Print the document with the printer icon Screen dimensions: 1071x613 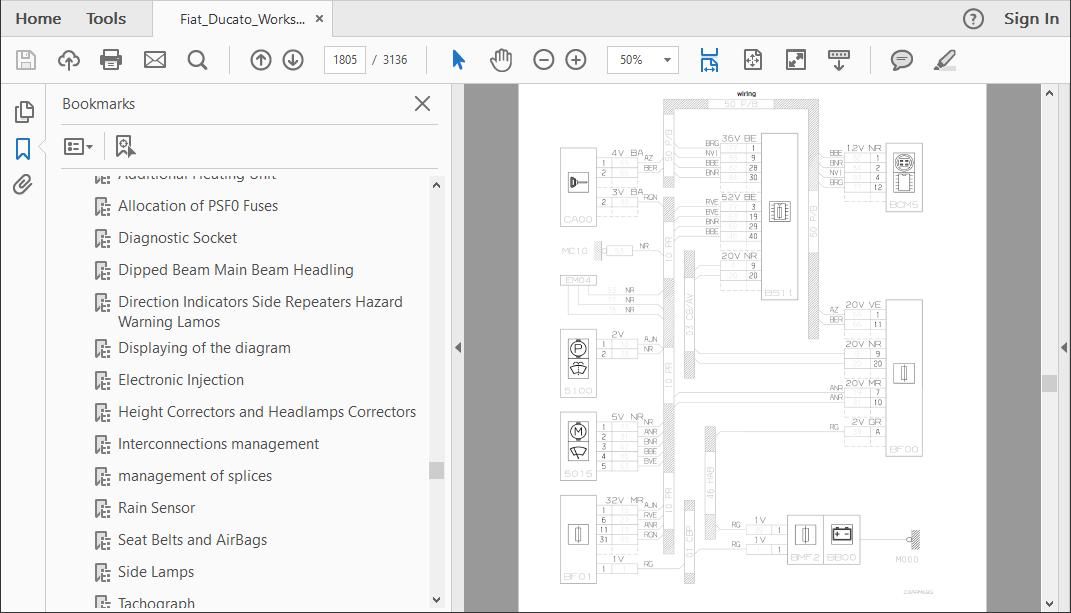tap(111, 60)
